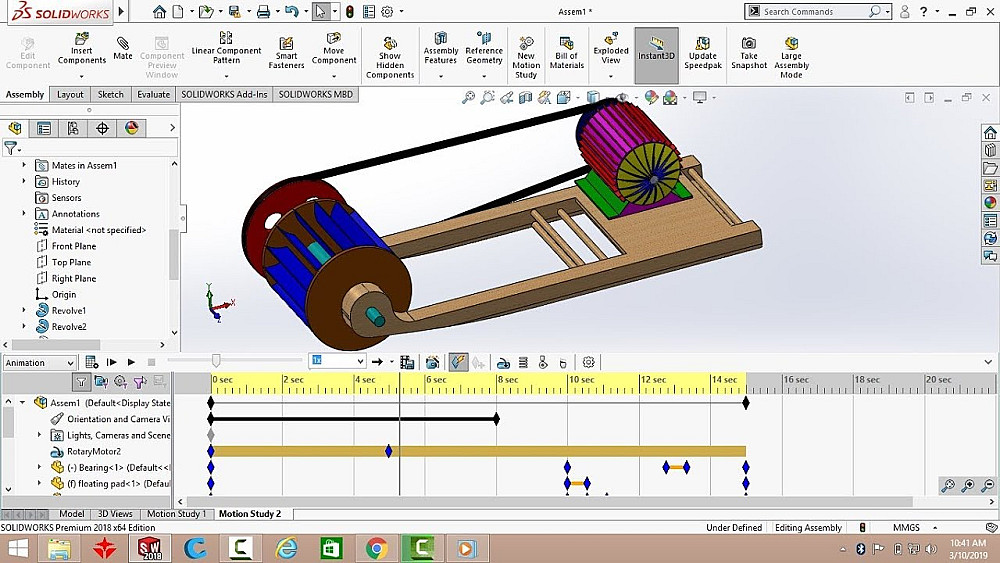The width and height of the screenshot is (1000, 563).
Task: Open the Bill of Materials tool
Action: tap(566, 52)
